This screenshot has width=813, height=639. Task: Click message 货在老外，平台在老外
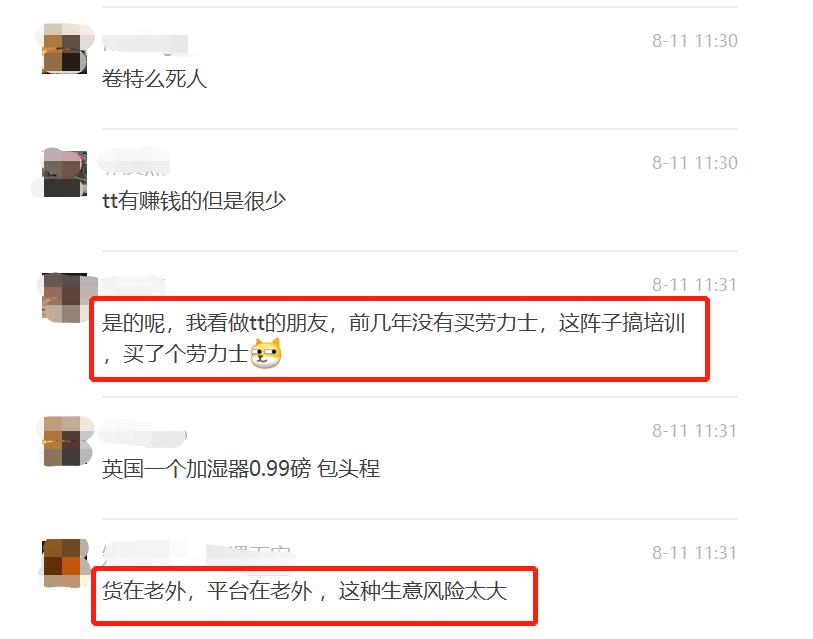[x=304, y=591]
